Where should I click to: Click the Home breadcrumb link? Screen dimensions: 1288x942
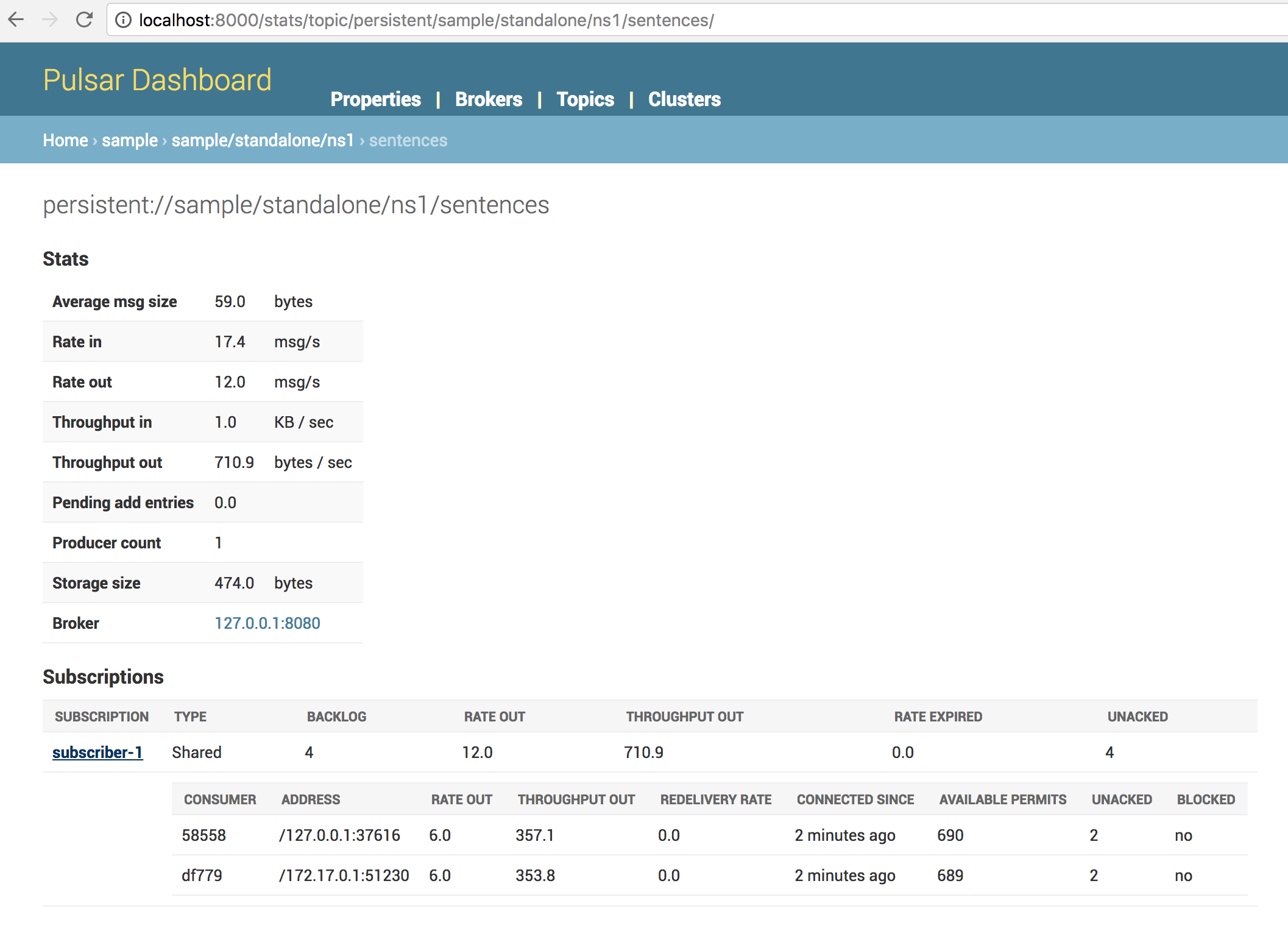tap(65, 140)
